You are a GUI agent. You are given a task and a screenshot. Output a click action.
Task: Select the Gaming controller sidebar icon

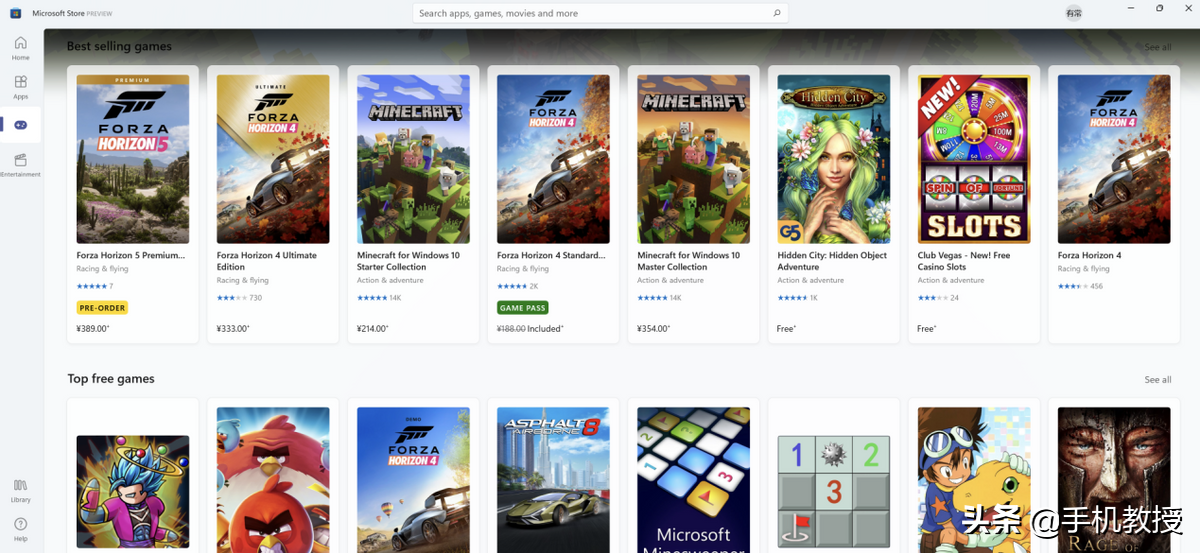21,125
